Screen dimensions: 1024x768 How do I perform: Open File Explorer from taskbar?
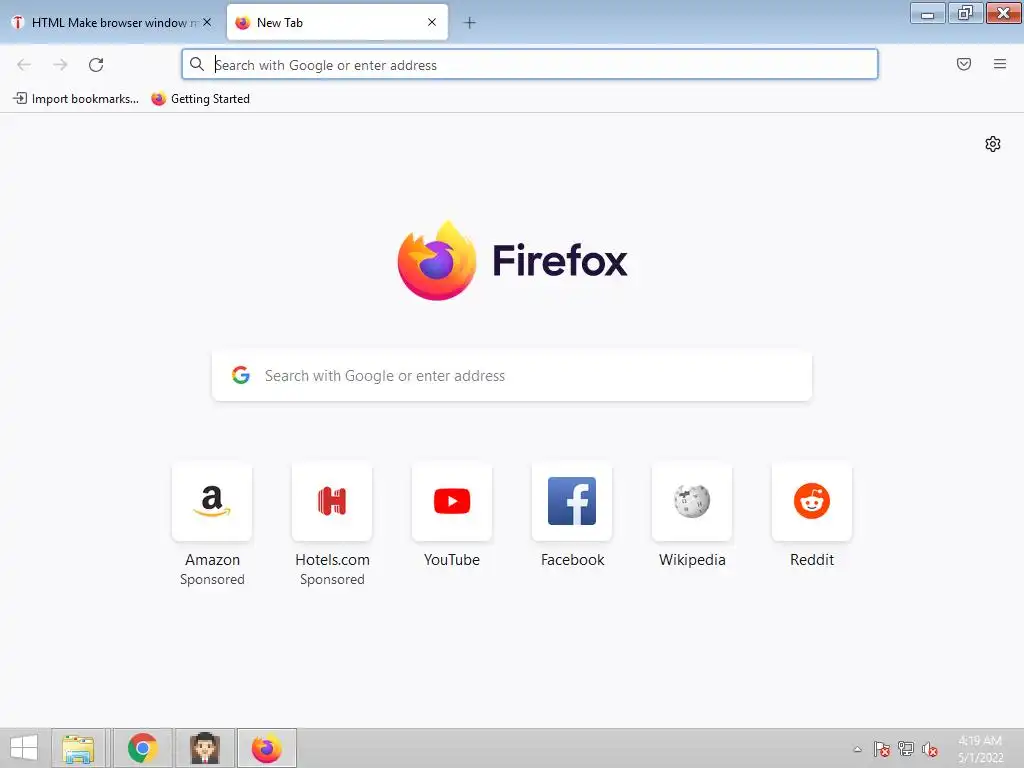78,748
